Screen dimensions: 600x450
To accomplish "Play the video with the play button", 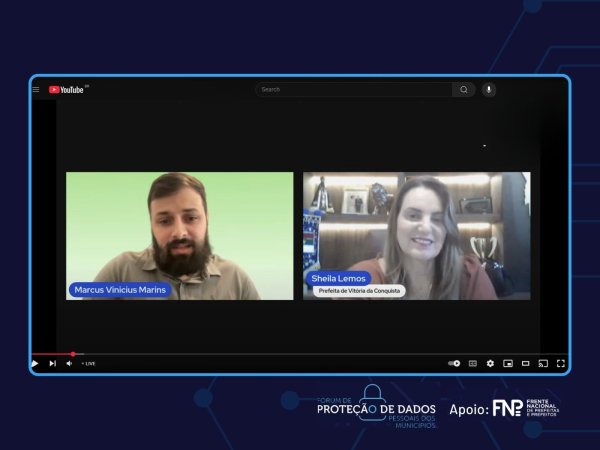I will click(35, 363).
